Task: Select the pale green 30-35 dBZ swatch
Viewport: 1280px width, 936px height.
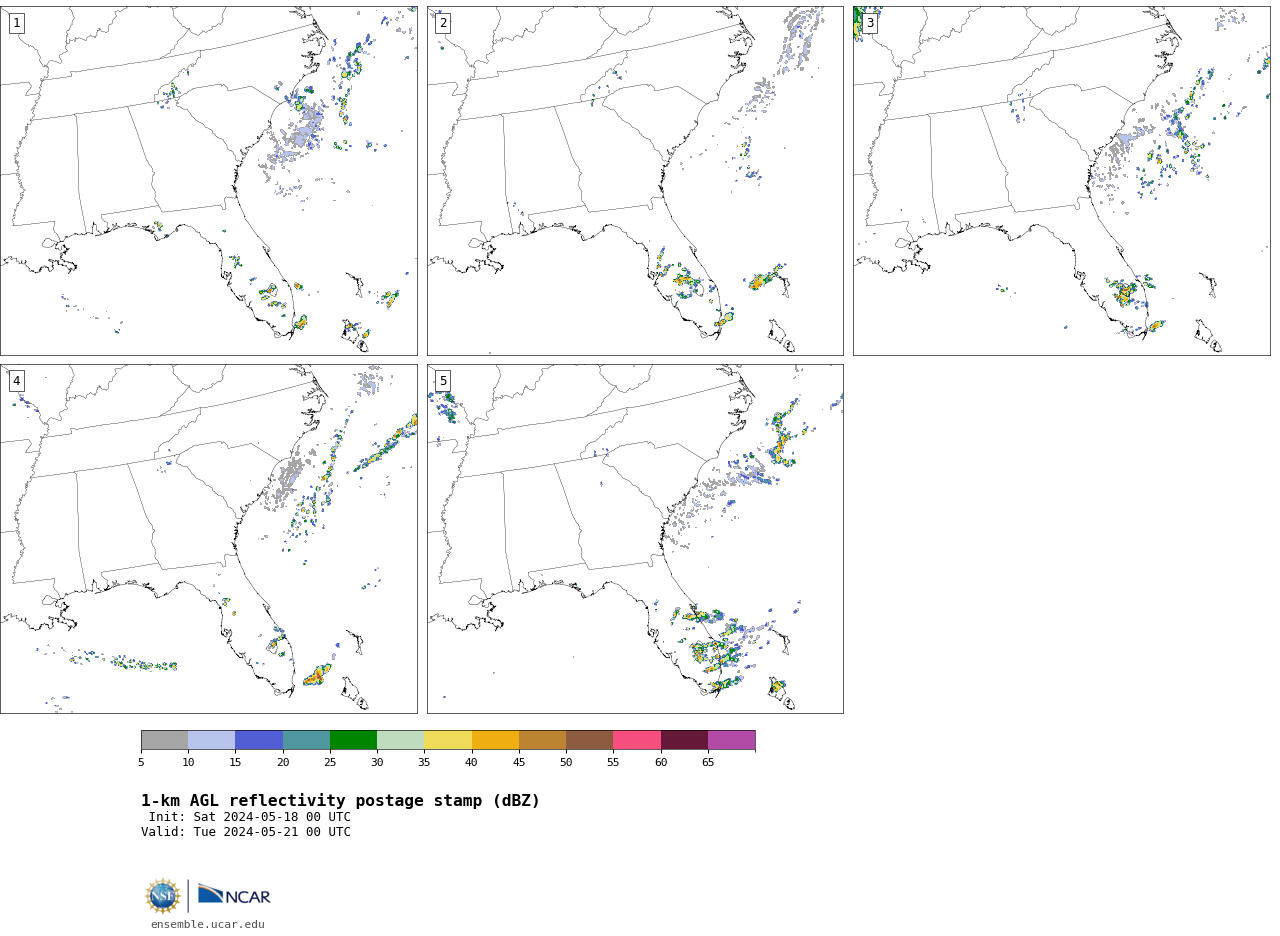Action: 401,740
